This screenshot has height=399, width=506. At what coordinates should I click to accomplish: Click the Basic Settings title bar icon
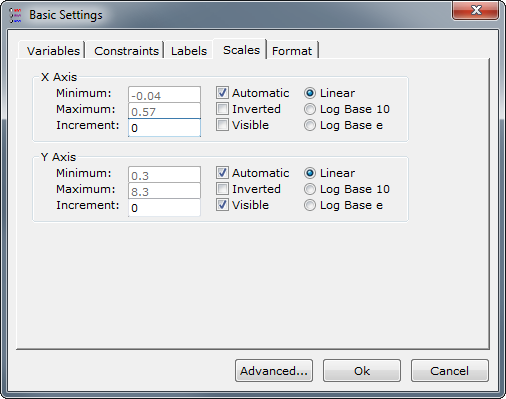(15, 15)
